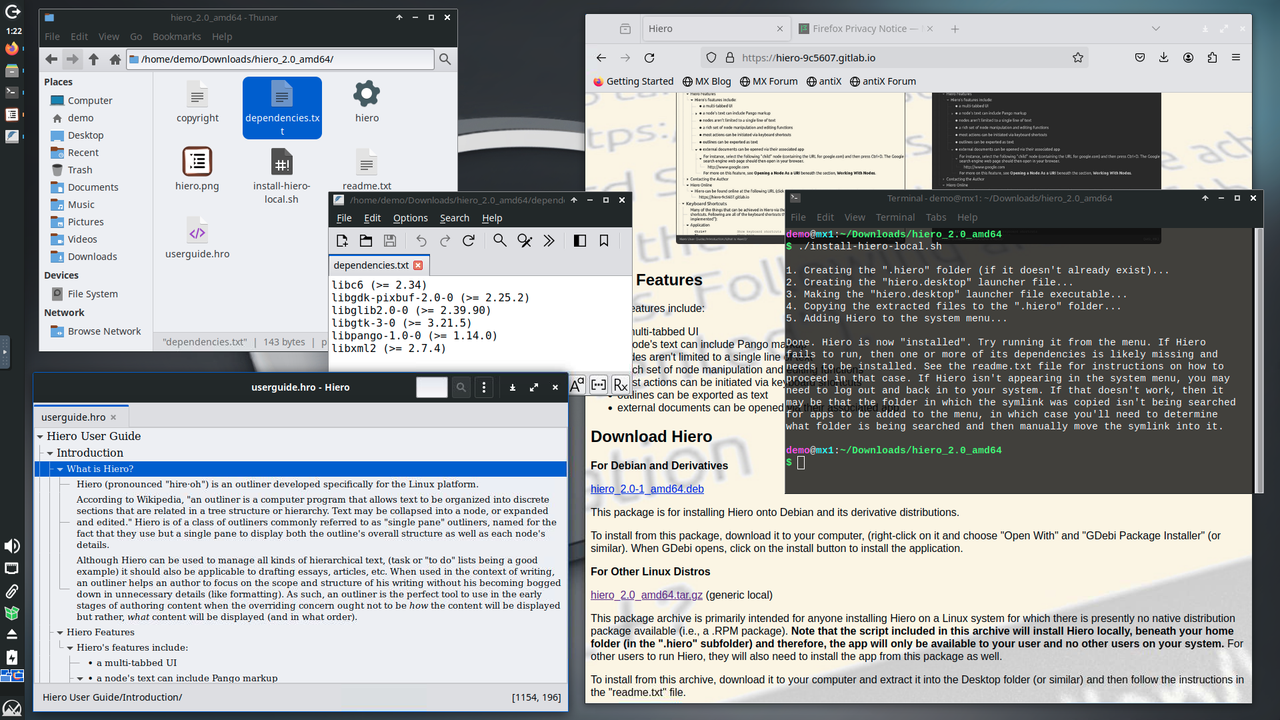Click FeatherPad replace icon

(524, 241)
